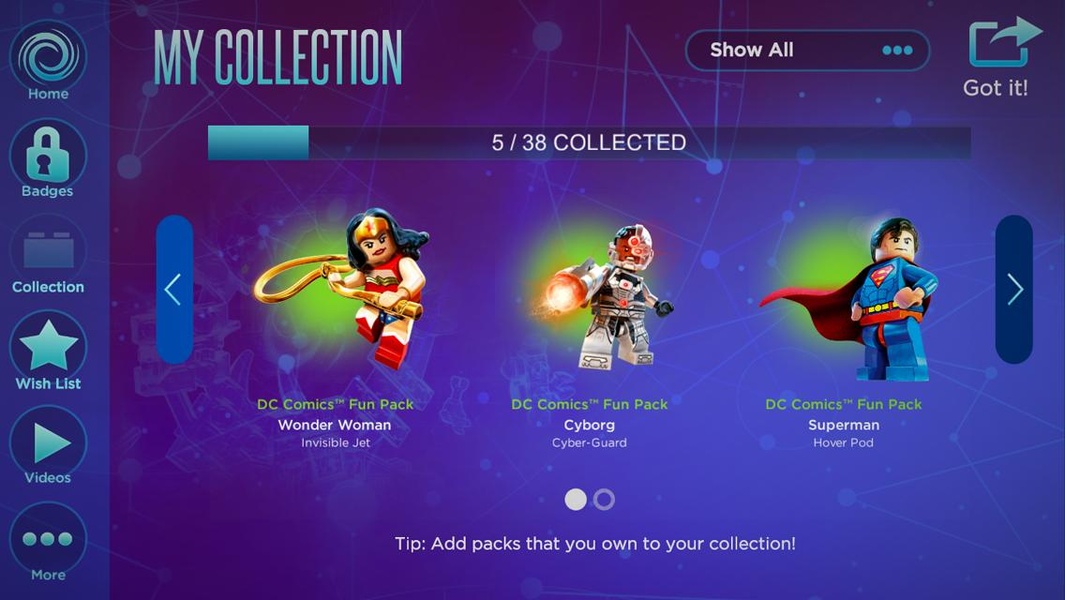Click the share arrow icon
Image resolution: width=1065 pixels, height=600 pixels.
pos(1004,41)
